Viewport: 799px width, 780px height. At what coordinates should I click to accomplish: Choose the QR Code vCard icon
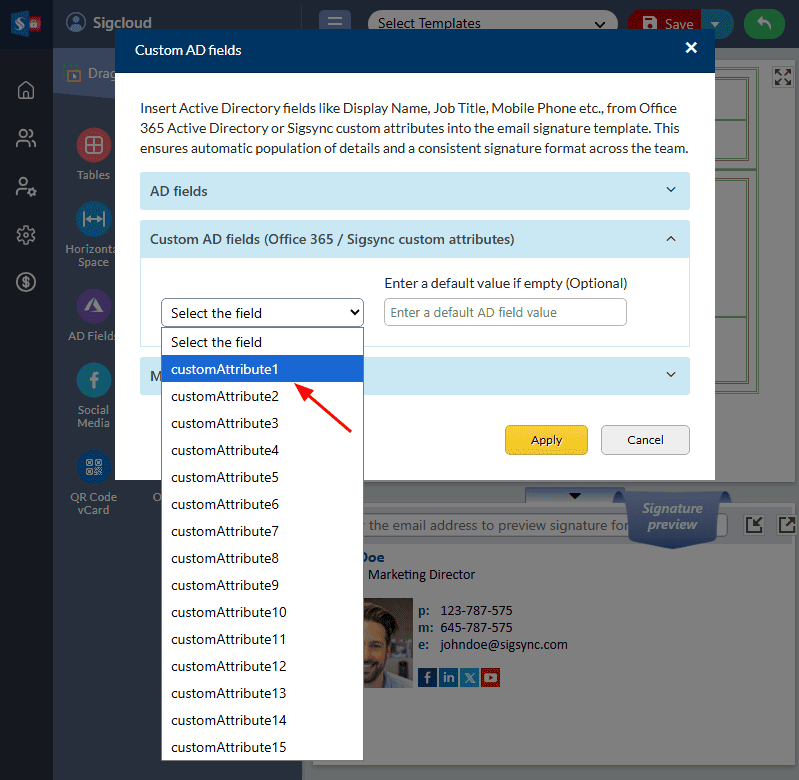click(x=93, y=469)
